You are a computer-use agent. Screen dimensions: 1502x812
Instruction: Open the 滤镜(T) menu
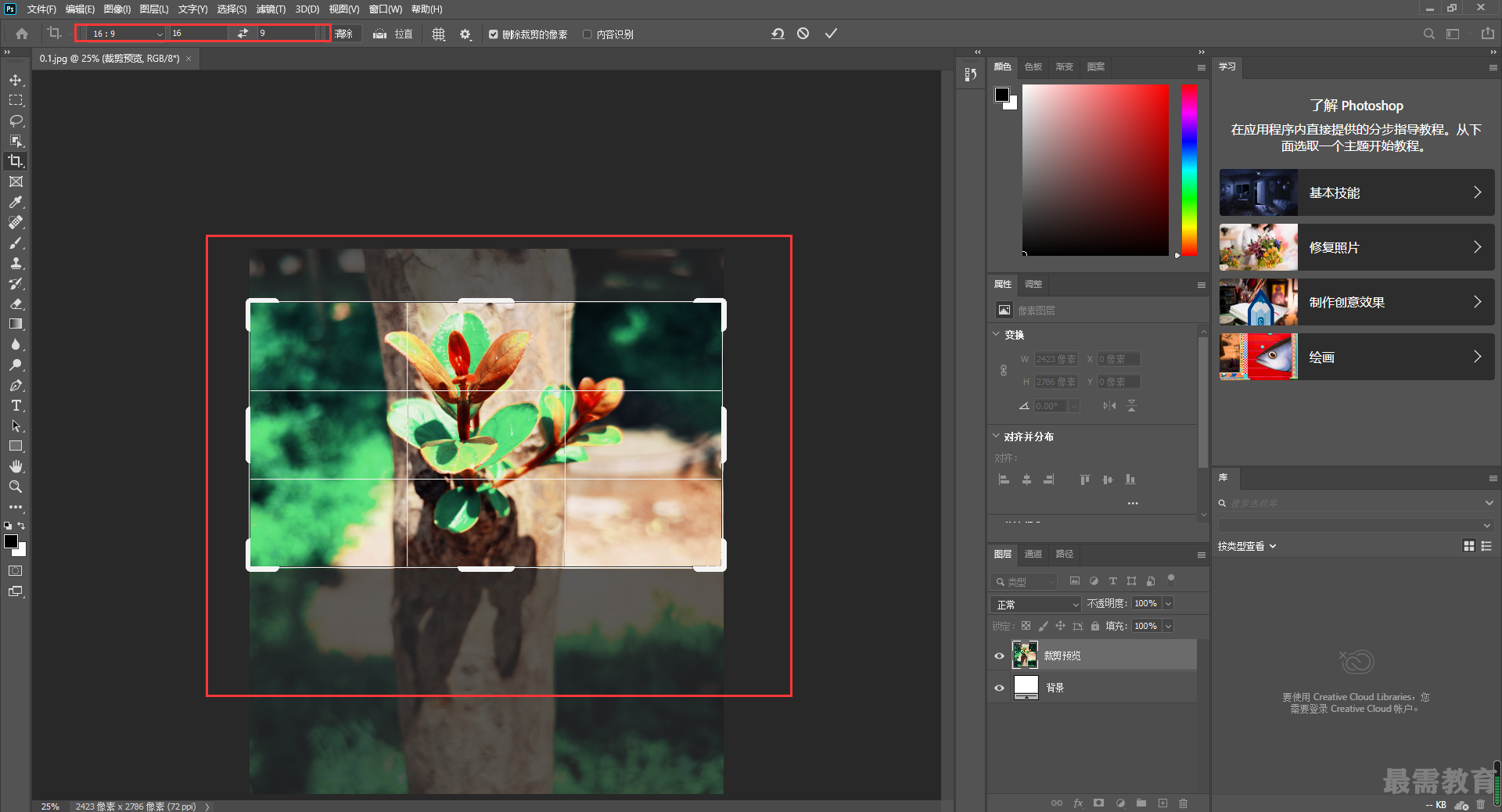click(x=271, y=9)
